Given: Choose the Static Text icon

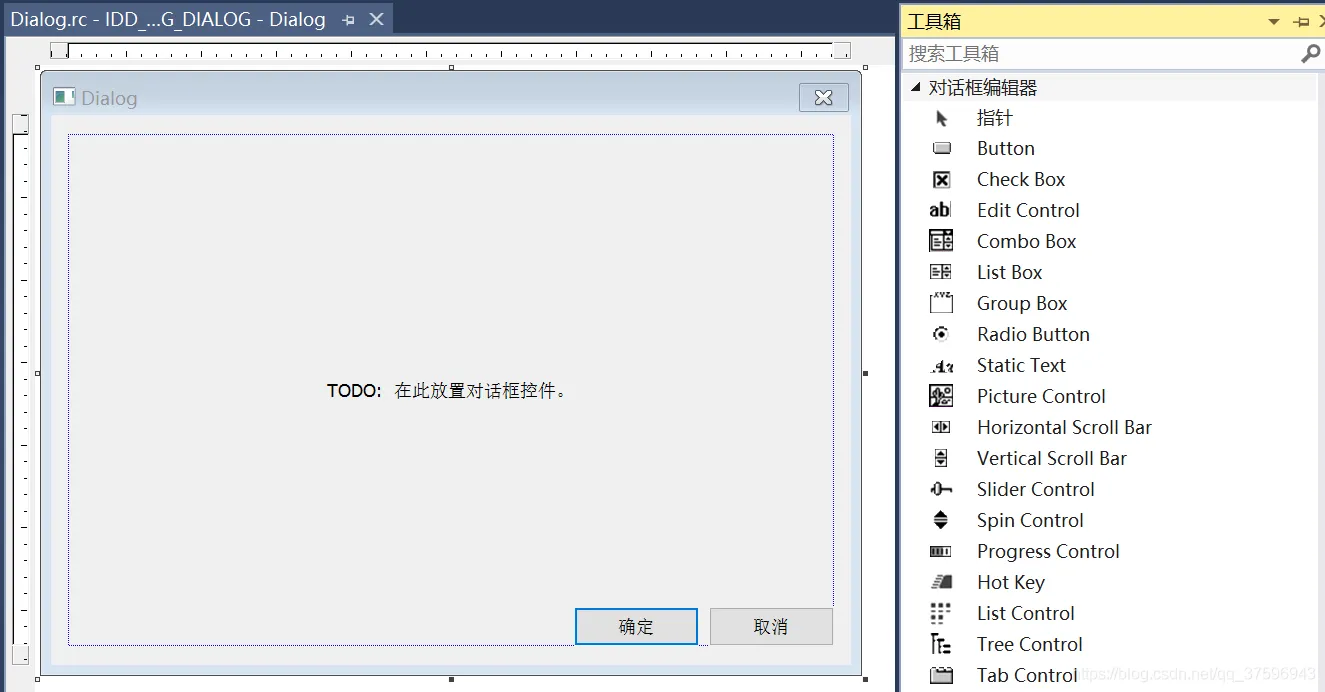Looking at the screenshot, I should [x=941, y=366].
